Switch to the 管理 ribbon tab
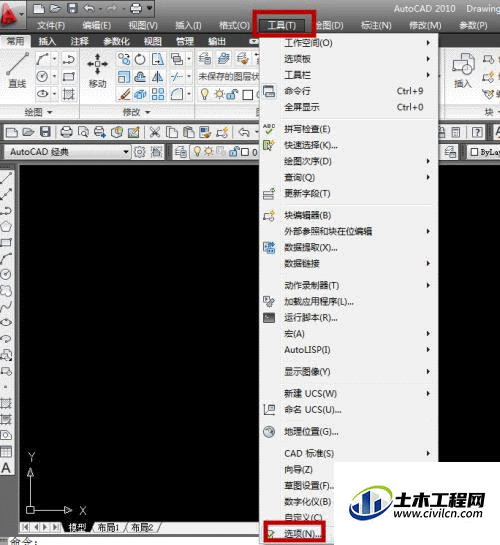Screen dimensions: 500x545 (185, 41)
